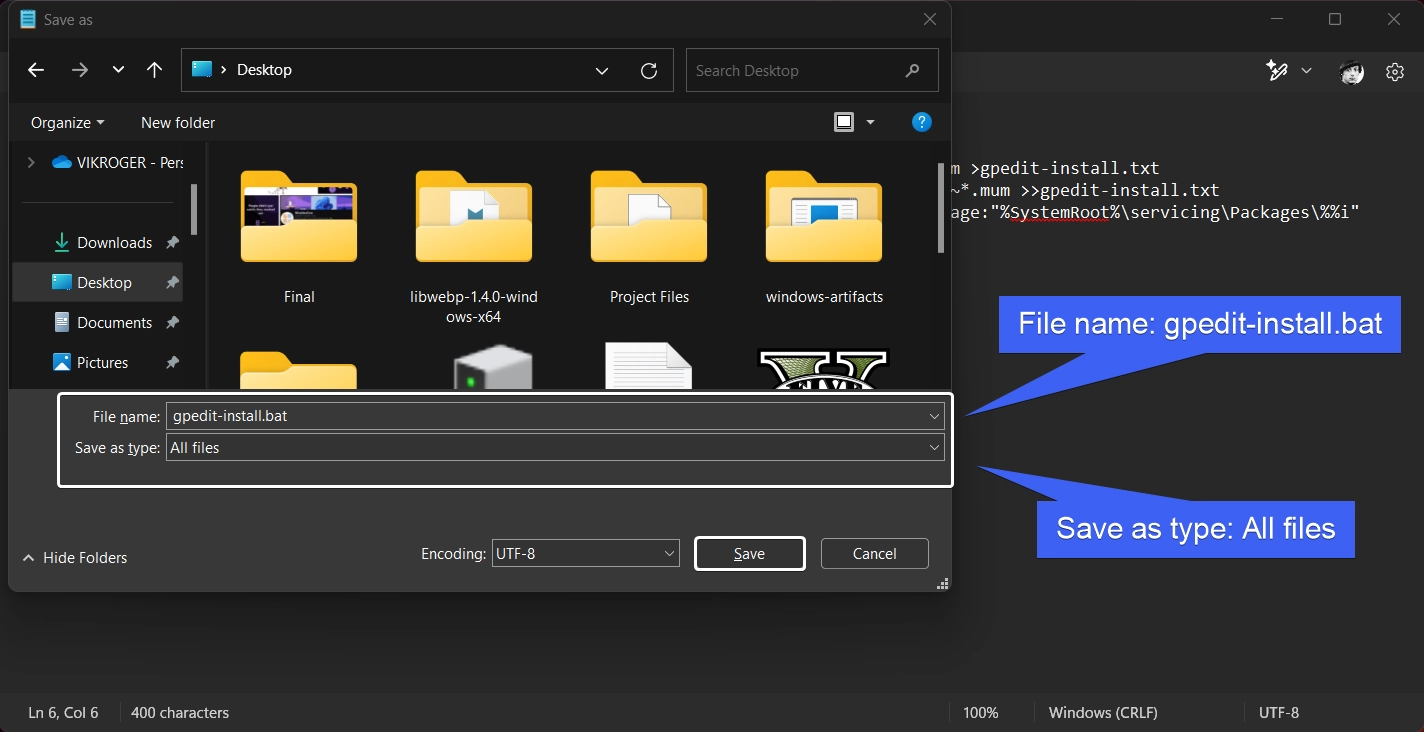
Task: Expand the chevron beside Notepad's Copilot icon
Action: coord(1306,71)
